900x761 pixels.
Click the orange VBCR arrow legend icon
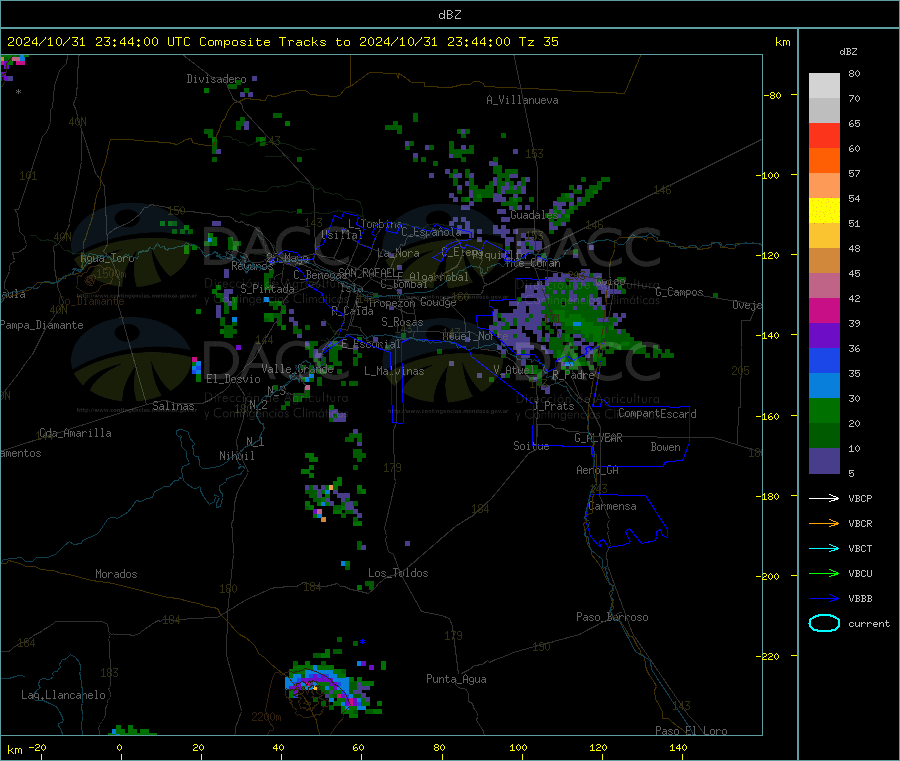(x=824, y=523)
